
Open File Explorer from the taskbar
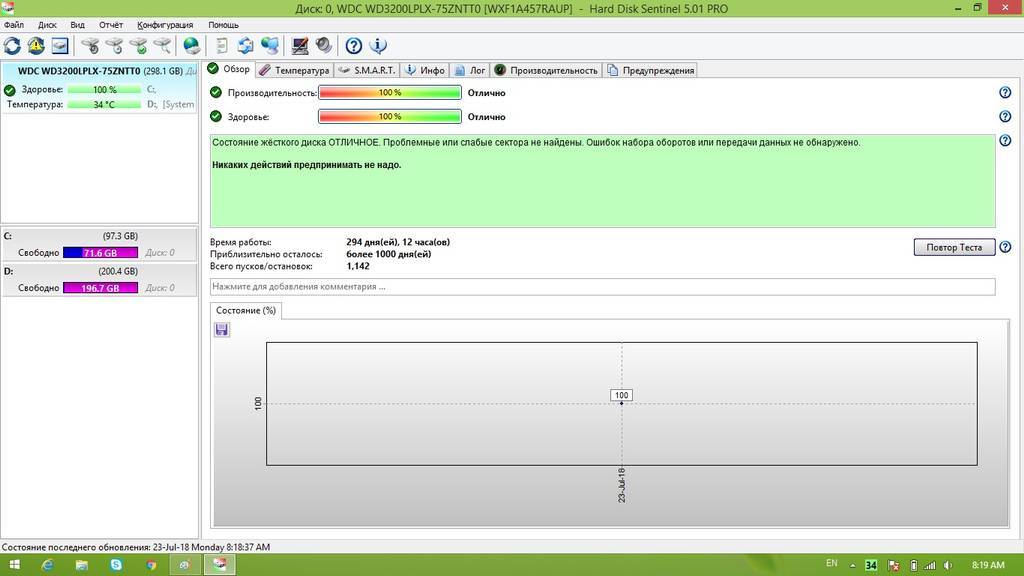(82, 565)
